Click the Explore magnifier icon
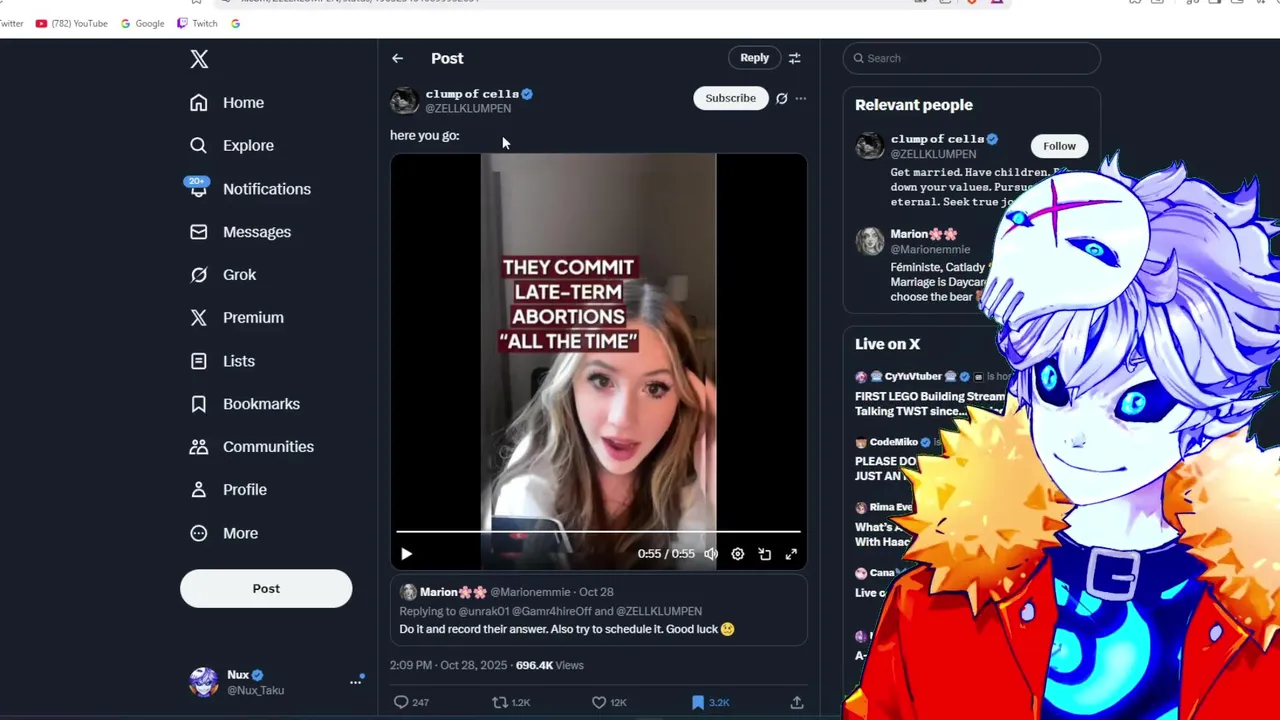Viewport: 1280px width, 720px height. click(199, 146)
